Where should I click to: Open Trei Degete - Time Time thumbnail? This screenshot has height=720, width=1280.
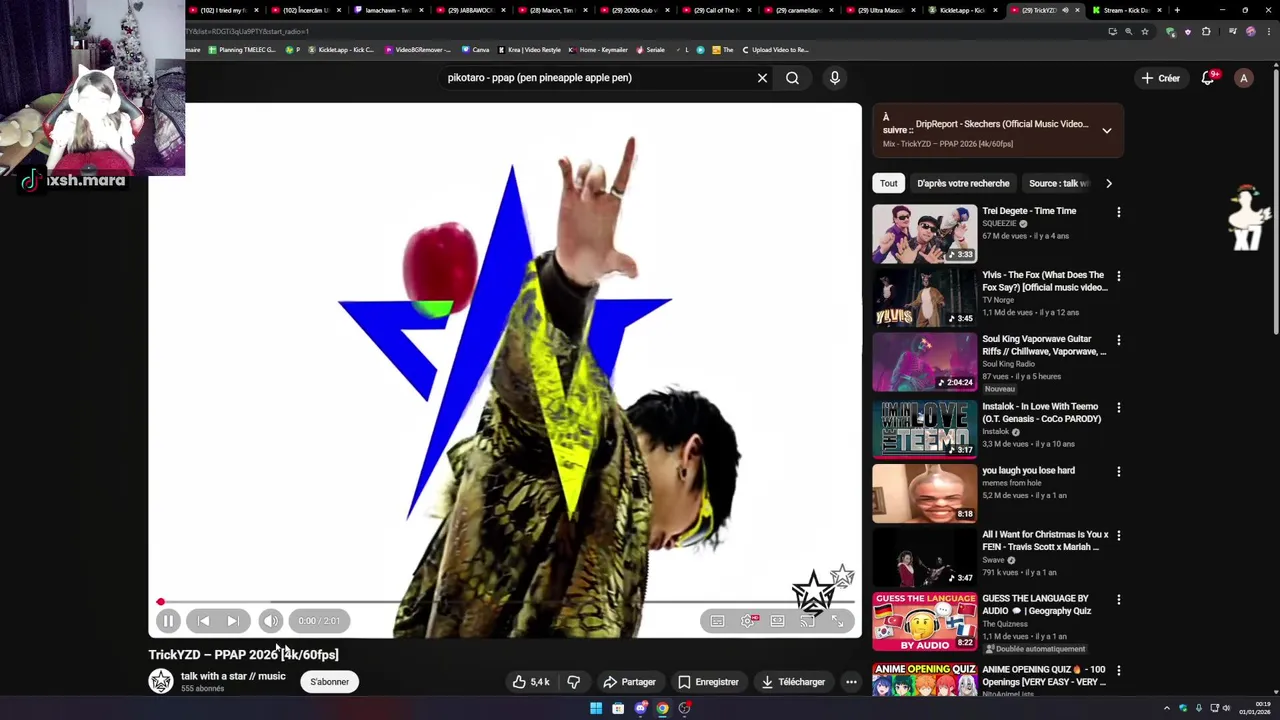925,234
